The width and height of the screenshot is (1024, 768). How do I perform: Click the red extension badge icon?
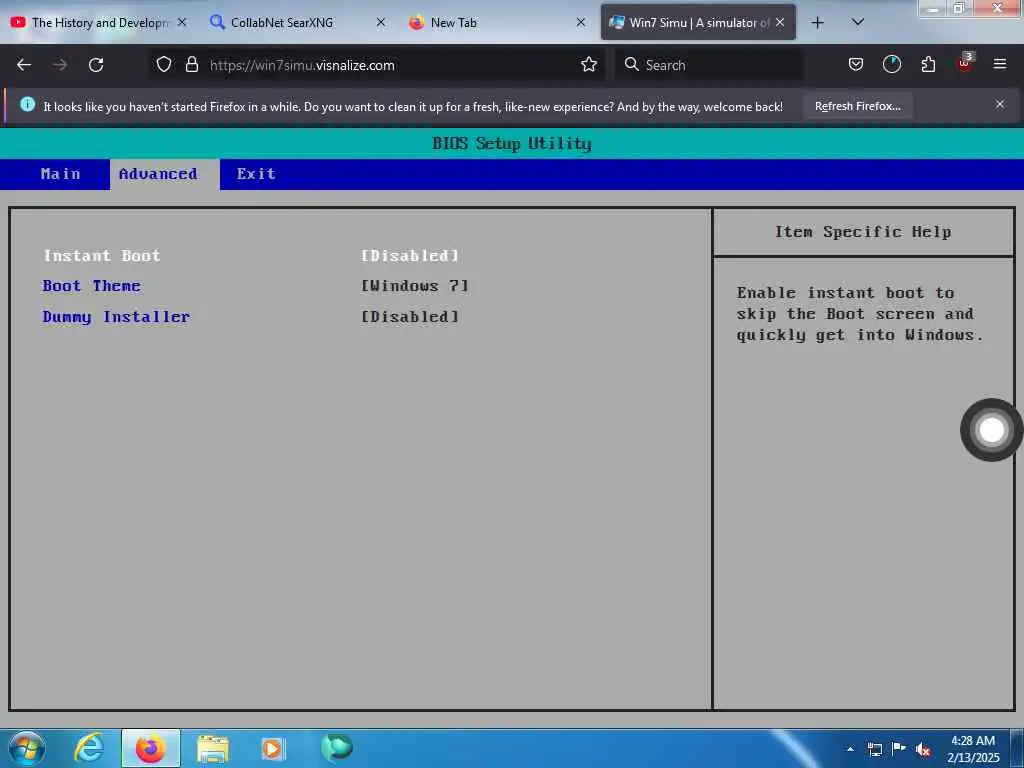965,63
